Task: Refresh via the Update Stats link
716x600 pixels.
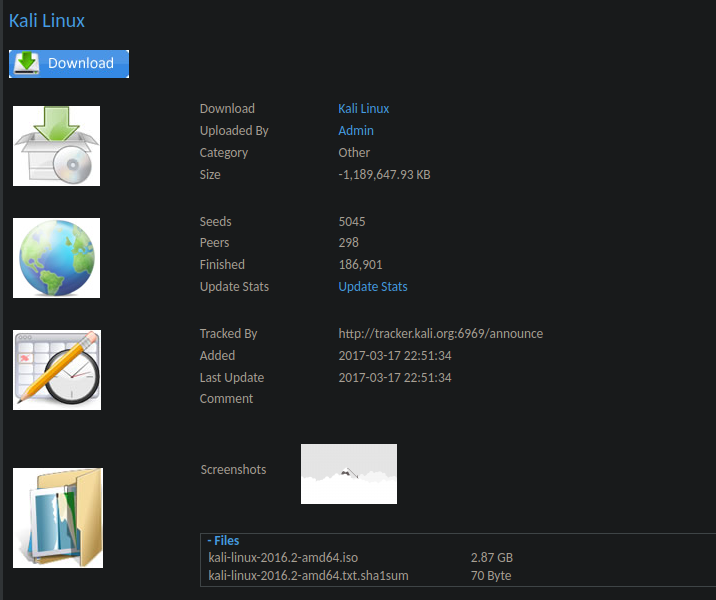Action: tap(372, 287)
